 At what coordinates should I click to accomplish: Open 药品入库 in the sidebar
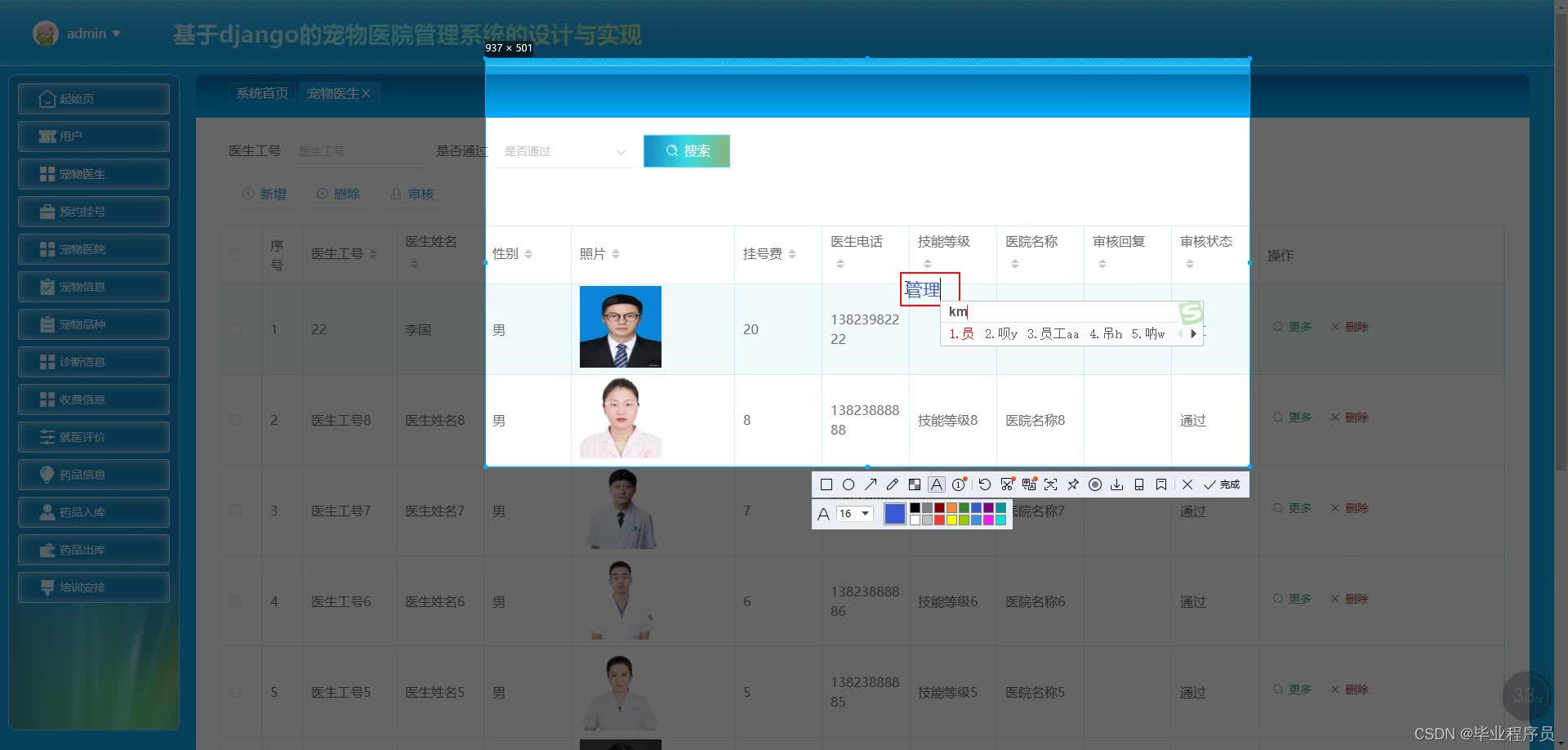94,512
